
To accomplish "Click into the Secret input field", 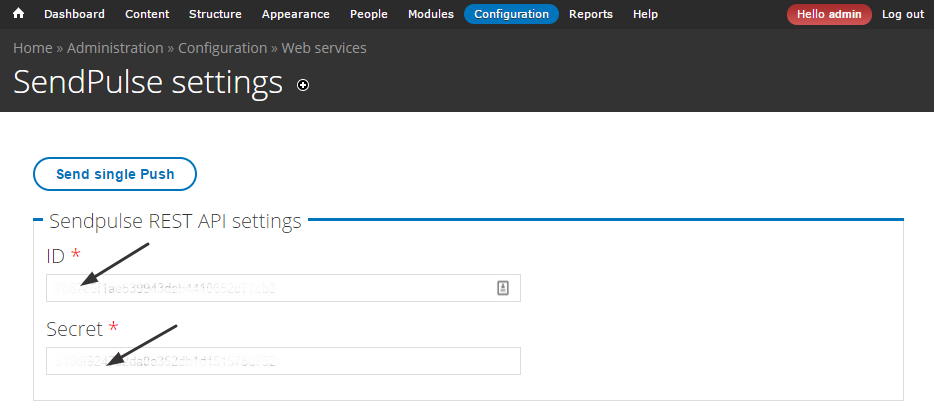I will tap(283, 361).
